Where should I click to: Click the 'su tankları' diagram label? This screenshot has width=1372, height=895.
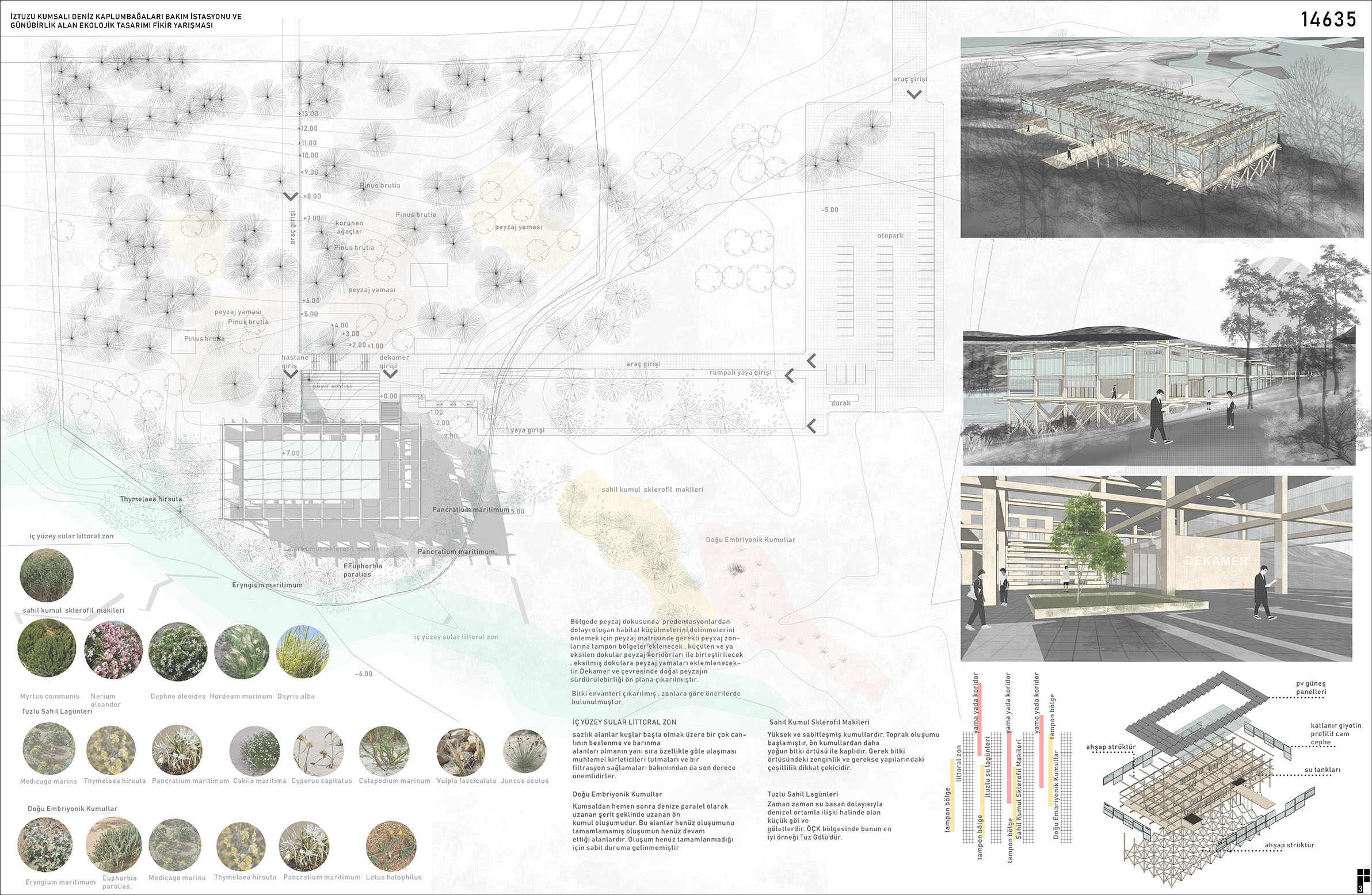click(1323, 770)
